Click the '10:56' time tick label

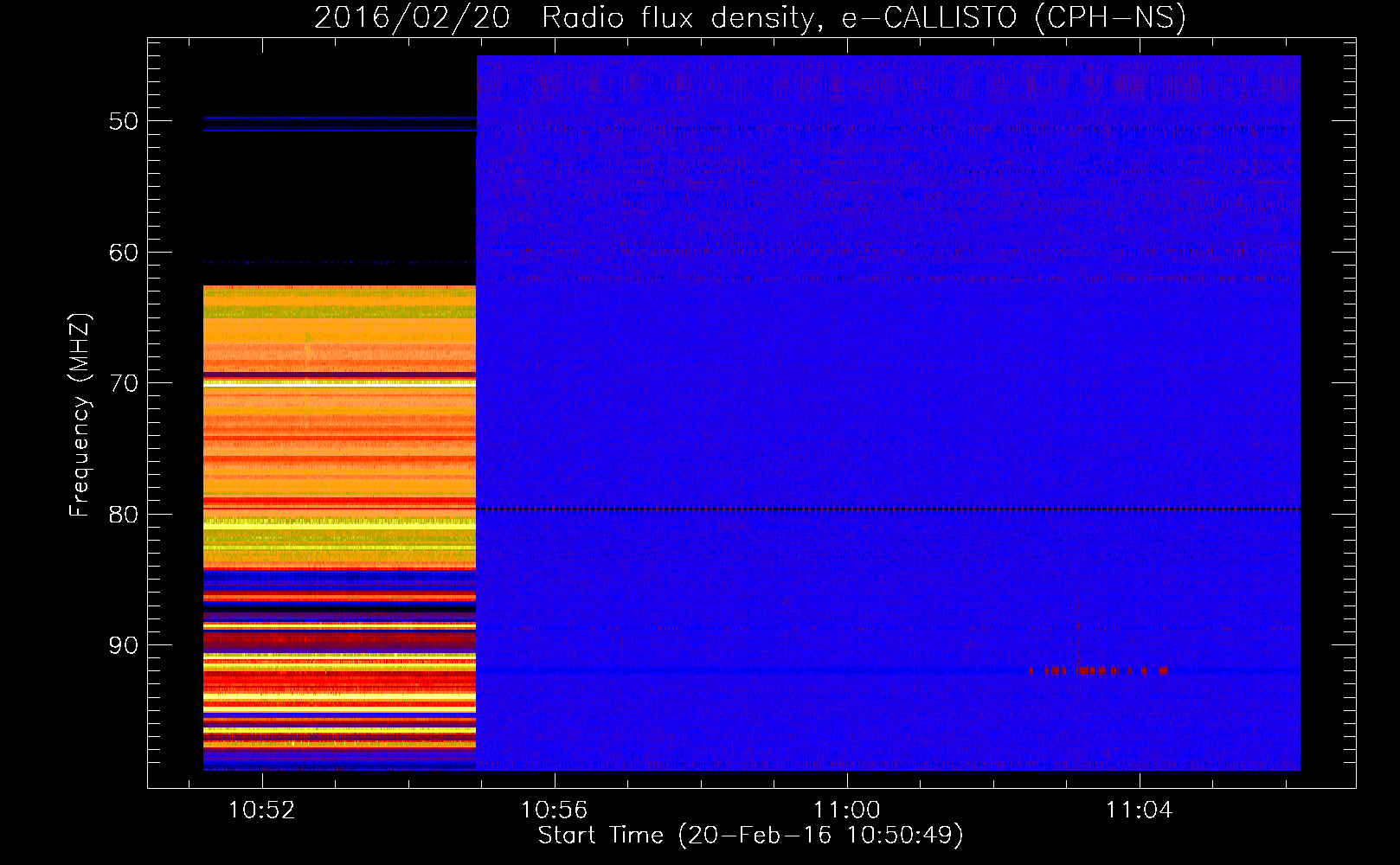tap(554, 811)
